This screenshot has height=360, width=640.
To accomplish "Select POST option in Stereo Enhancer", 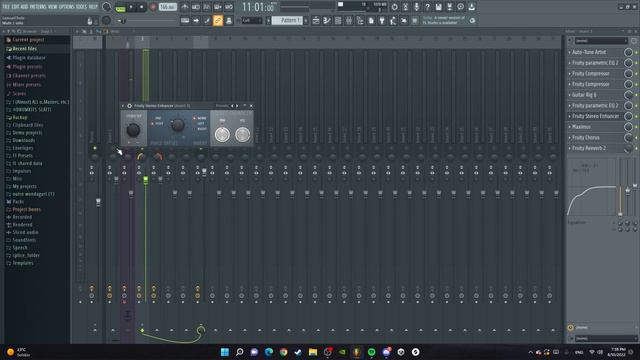I will pos(158,123).
